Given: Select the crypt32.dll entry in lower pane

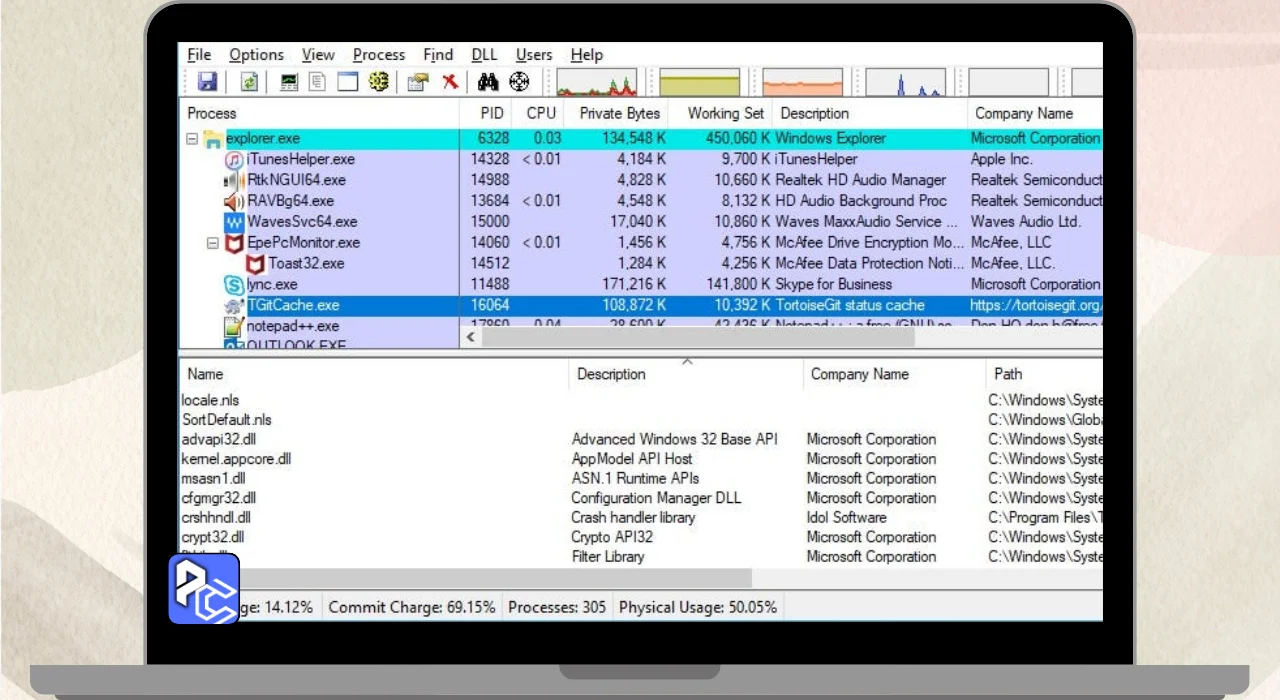Looking at the screenshot, I should pyautogui.click(x=213, y=537).
